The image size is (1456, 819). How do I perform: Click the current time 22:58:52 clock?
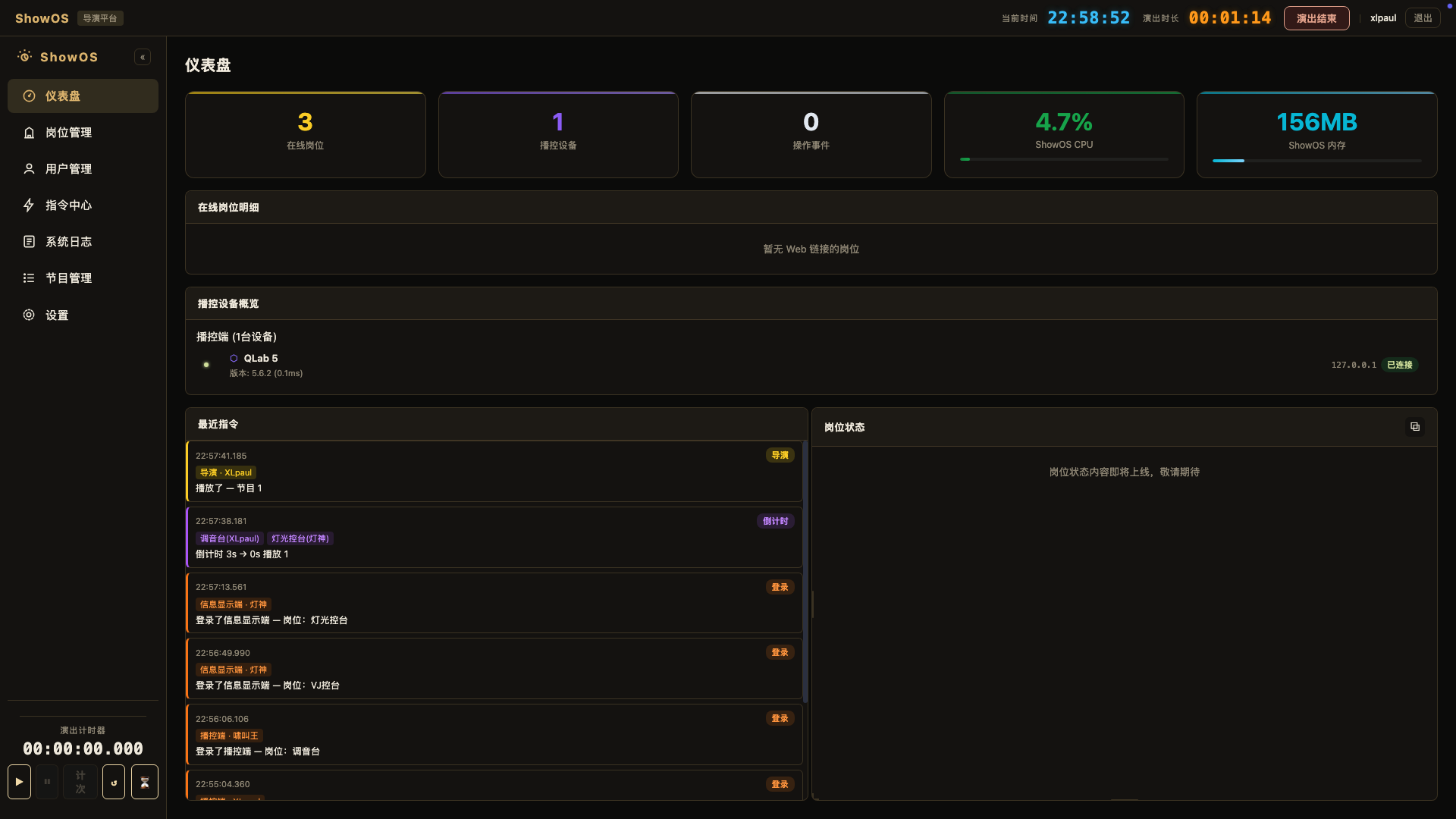pos(1088,18)
